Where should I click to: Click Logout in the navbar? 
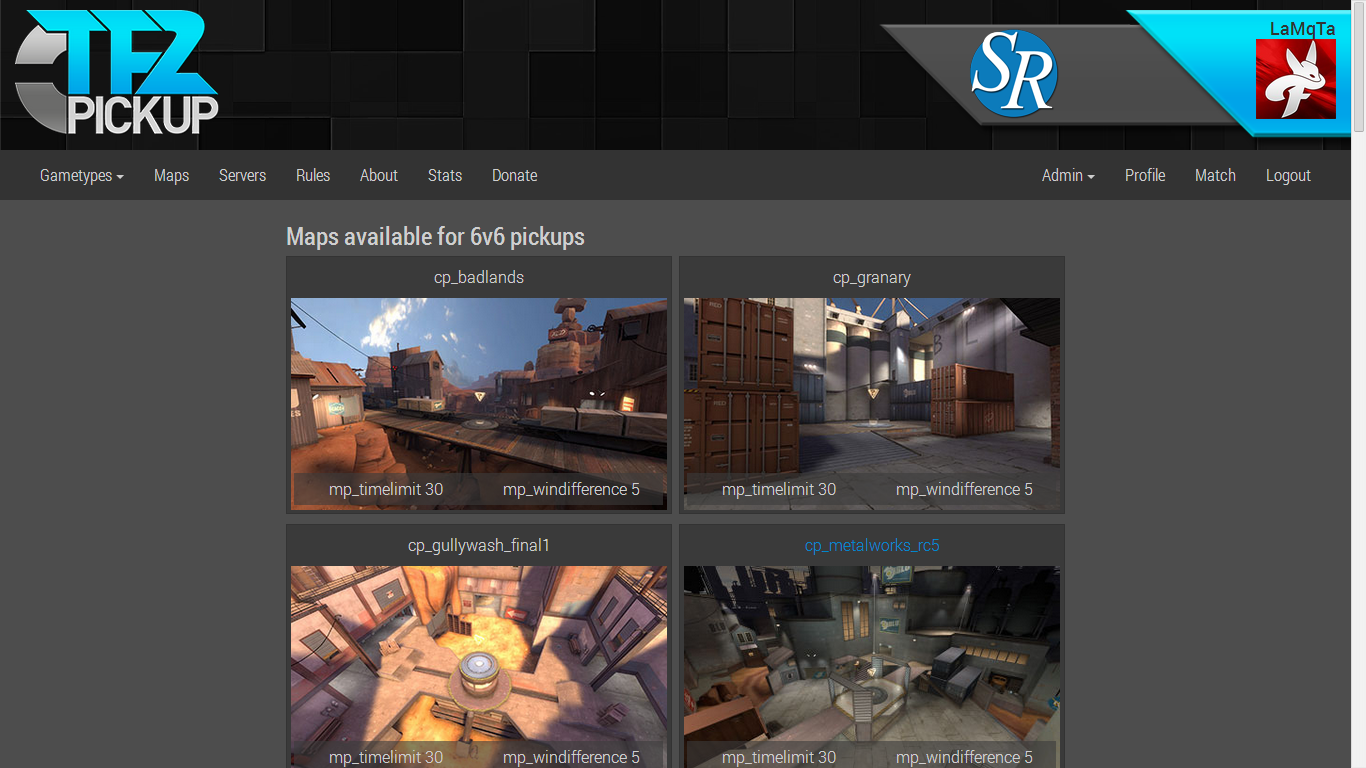pyautogui.click(x=1288, y=175)
